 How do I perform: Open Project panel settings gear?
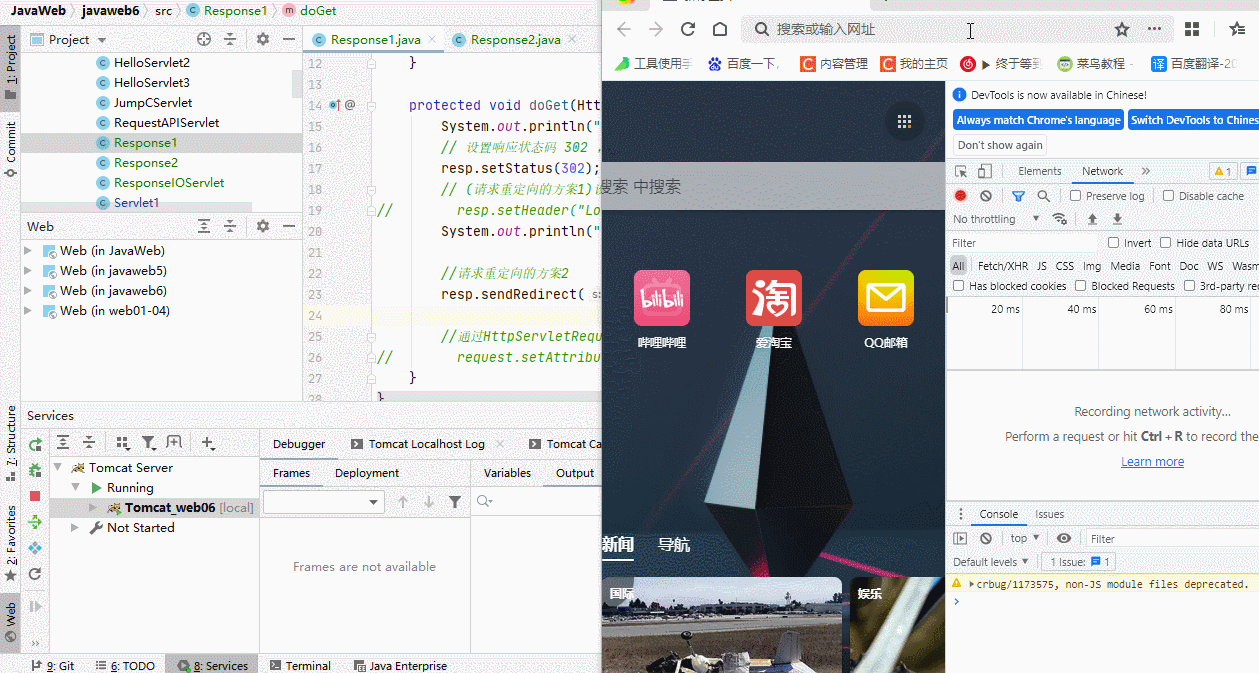(263, 39)
